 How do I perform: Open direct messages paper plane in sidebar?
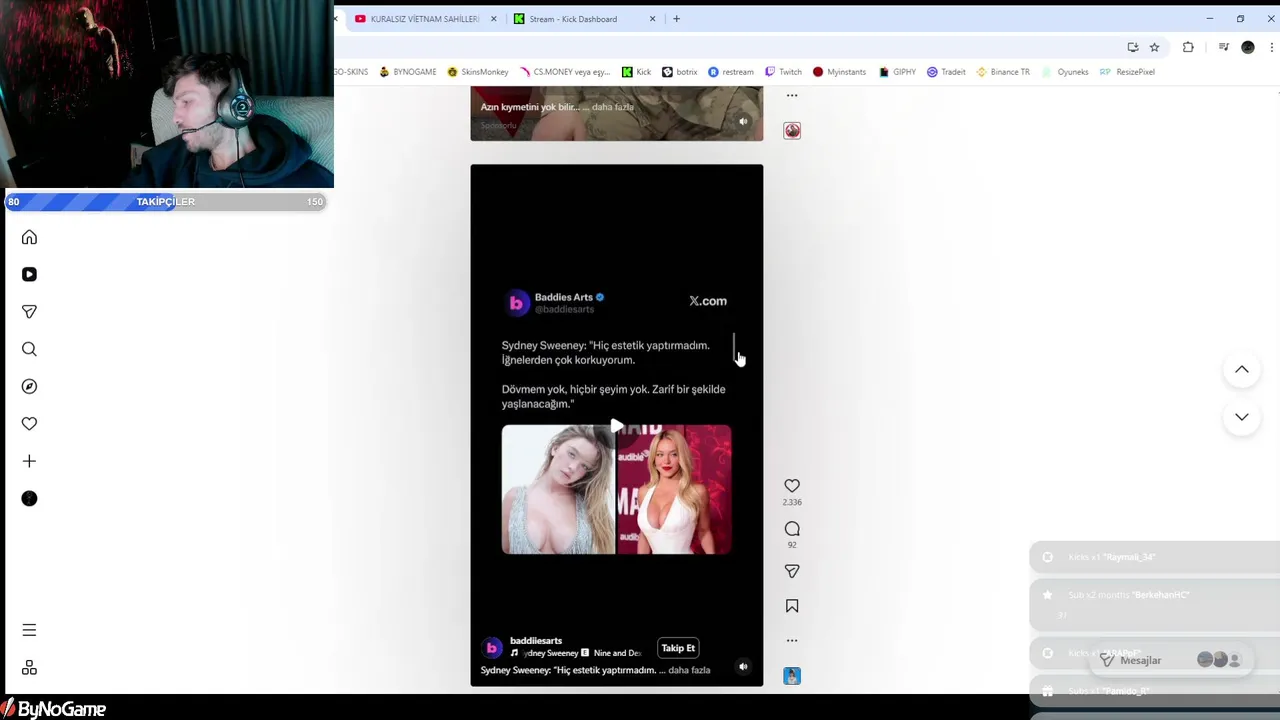coord(29,312)
